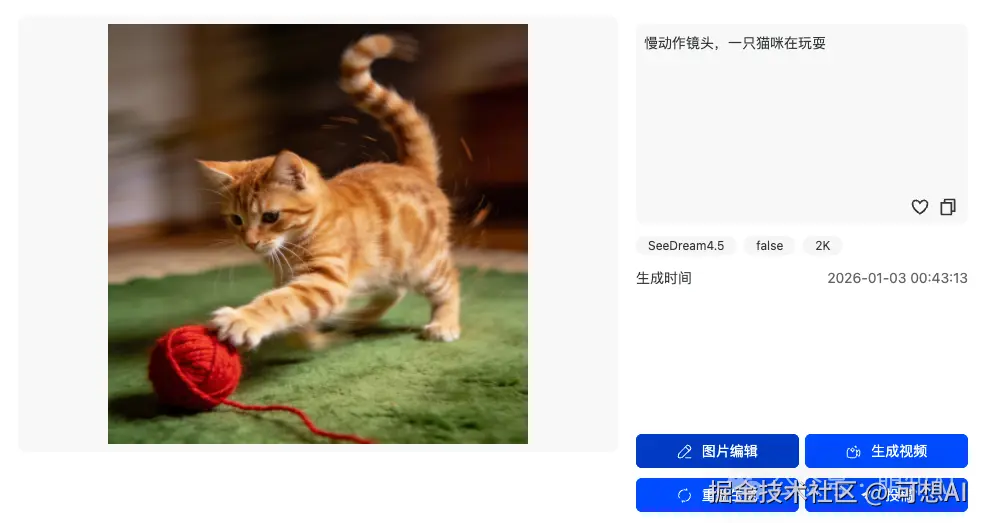Click the pencil icon on 图片编辑
This screenshot has height=523, width=985.
(685, 451)
